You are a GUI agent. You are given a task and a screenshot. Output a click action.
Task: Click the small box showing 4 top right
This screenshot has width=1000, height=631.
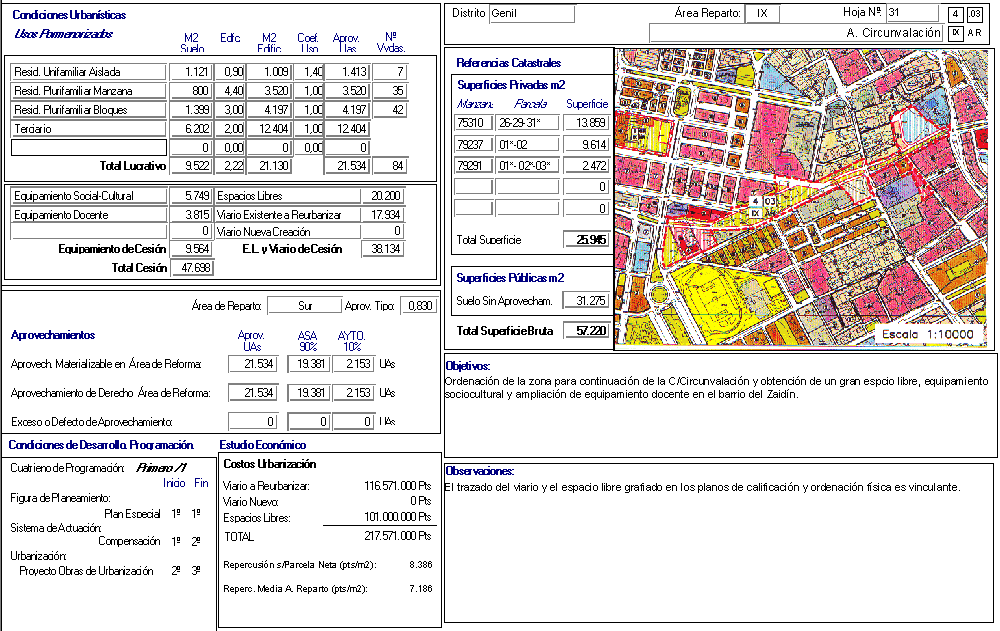[956, 14]
